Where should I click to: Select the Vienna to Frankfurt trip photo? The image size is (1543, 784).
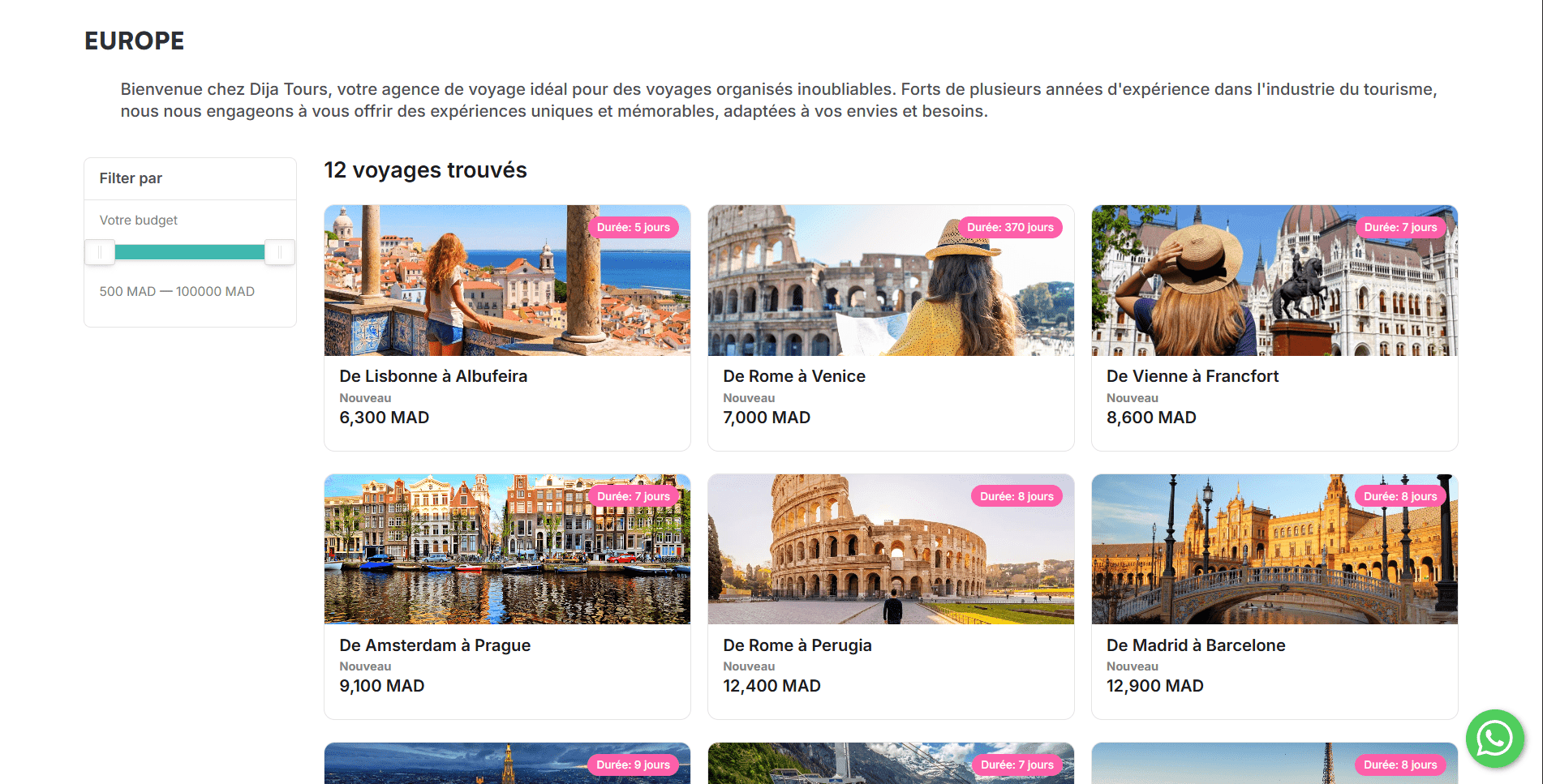[1274, 280]
